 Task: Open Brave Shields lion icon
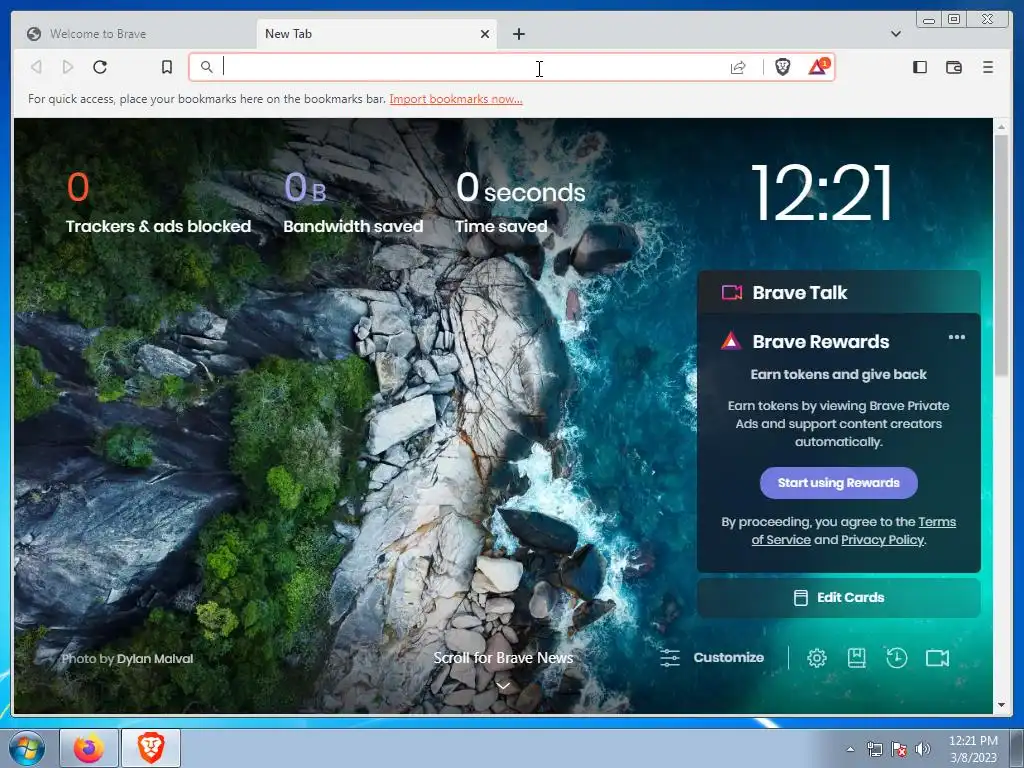[782, 67]
